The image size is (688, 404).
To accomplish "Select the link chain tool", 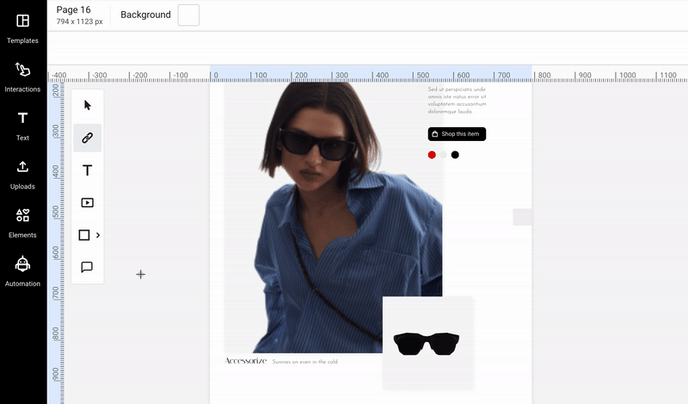I will coord(87,138).
